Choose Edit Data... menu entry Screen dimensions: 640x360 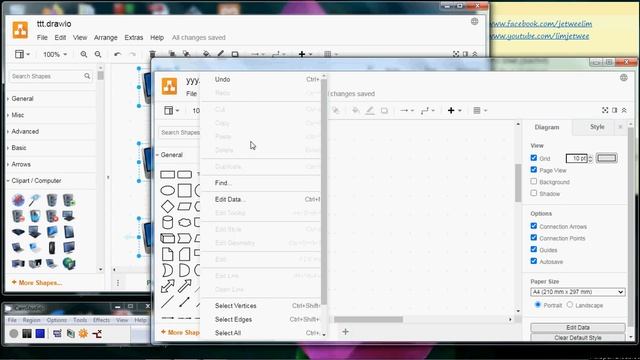coord(261,199)
